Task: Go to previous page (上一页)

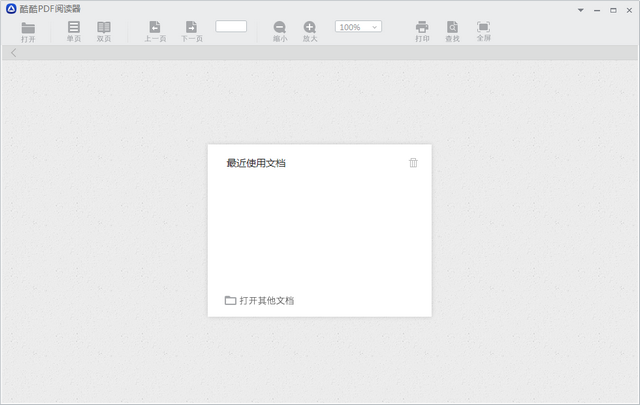Action: pyautogui.click(x=155, y=30)
